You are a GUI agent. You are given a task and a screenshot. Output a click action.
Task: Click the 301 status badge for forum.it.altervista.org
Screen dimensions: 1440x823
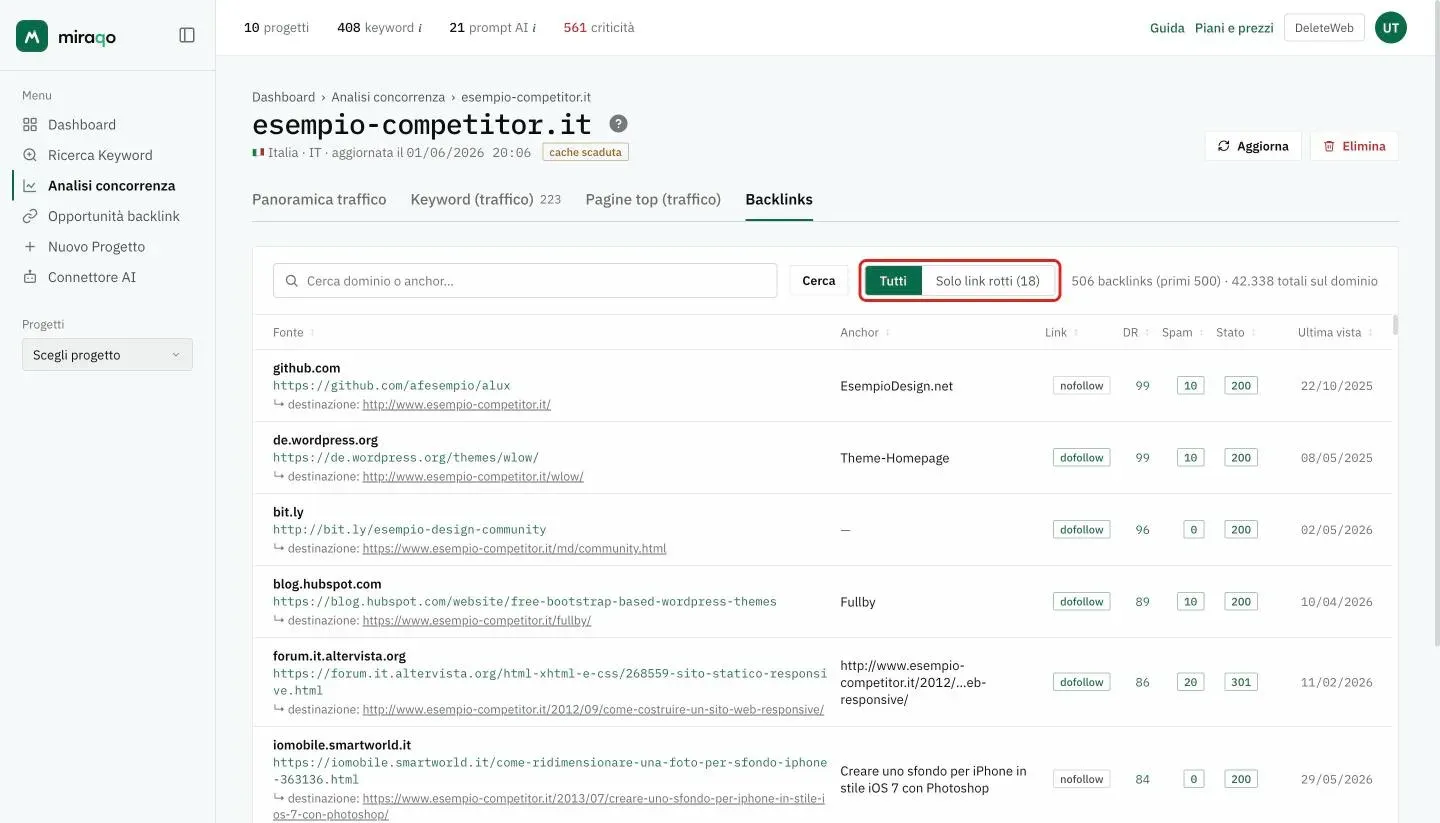1241,683
